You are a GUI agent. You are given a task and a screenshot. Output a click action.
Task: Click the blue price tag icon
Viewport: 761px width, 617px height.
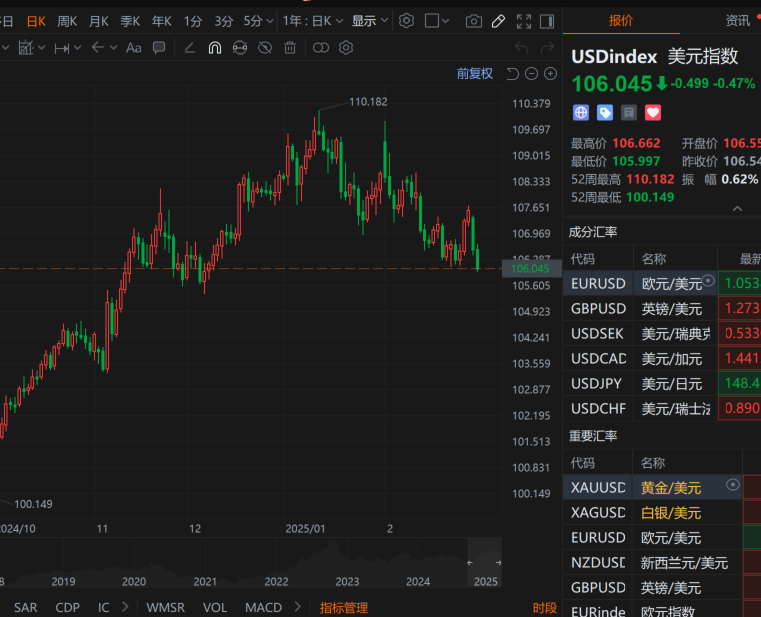(605, 113)
